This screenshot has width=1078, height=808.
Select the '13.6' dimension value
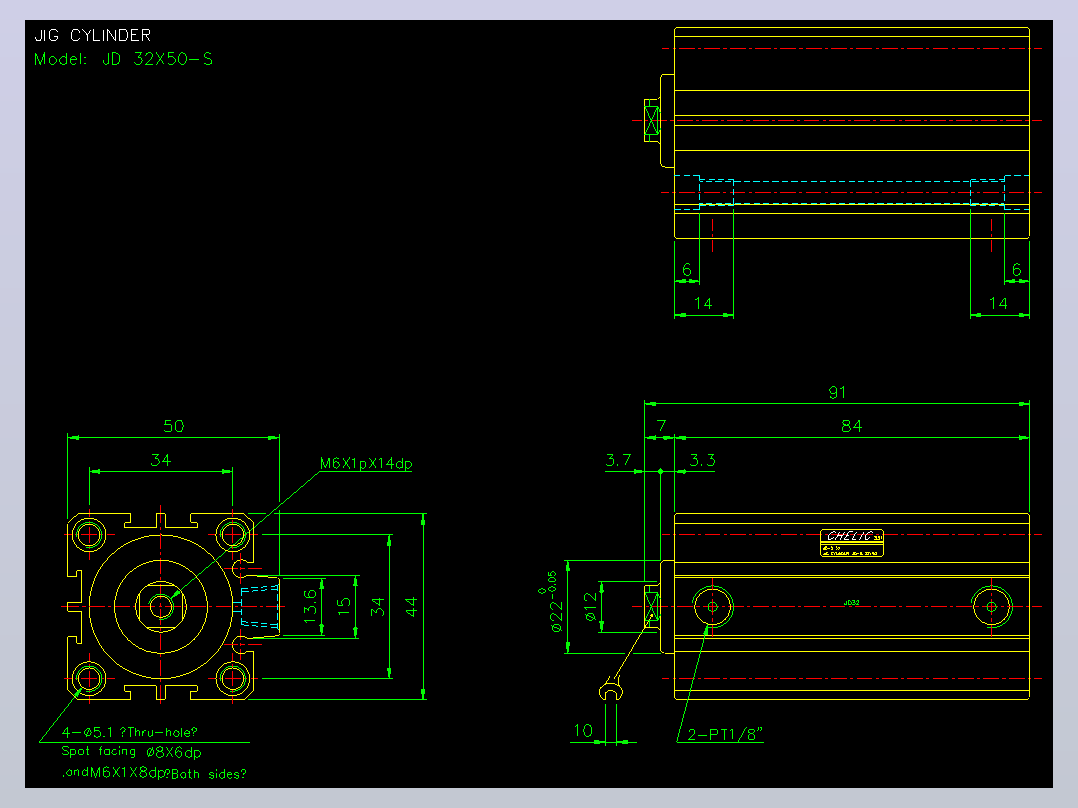click(311, 607)
